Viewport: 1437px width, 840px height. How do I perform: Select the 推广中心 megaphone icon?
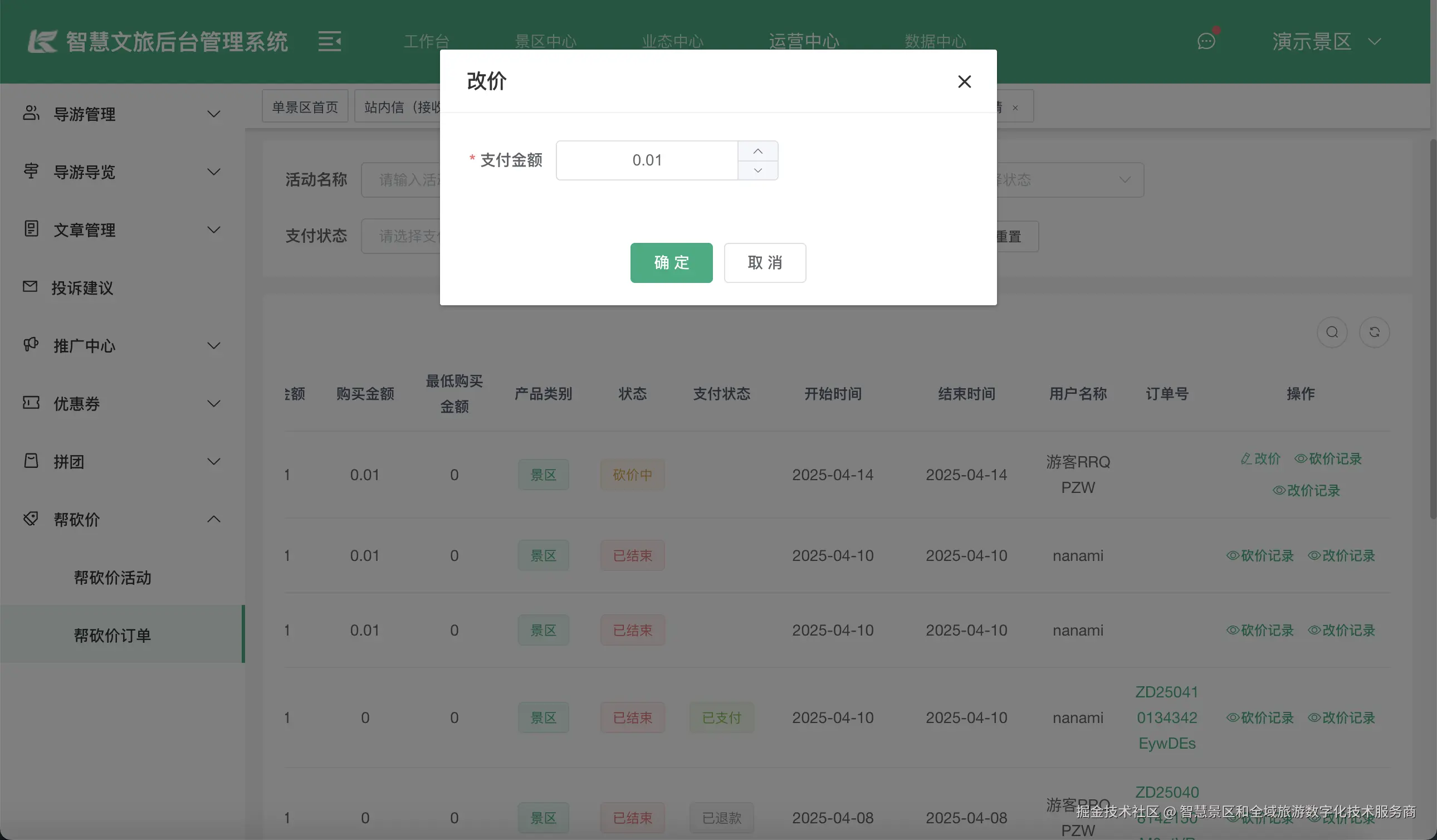click(31, 345)
